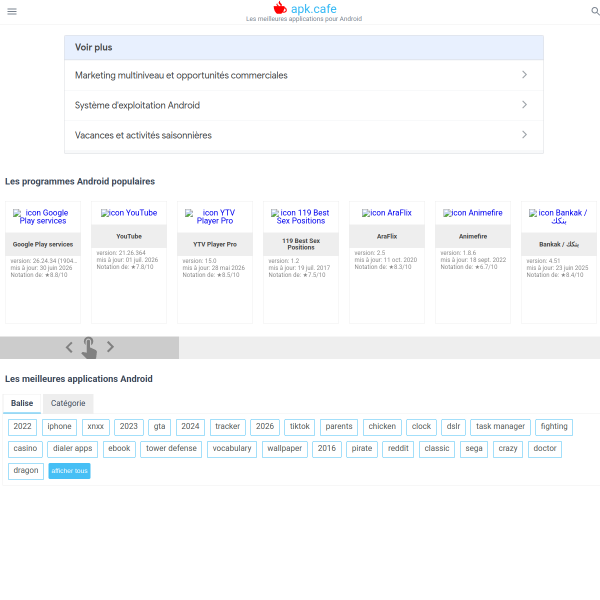Open the Google Play services card

pyautogui.click(x=43, y=262)
